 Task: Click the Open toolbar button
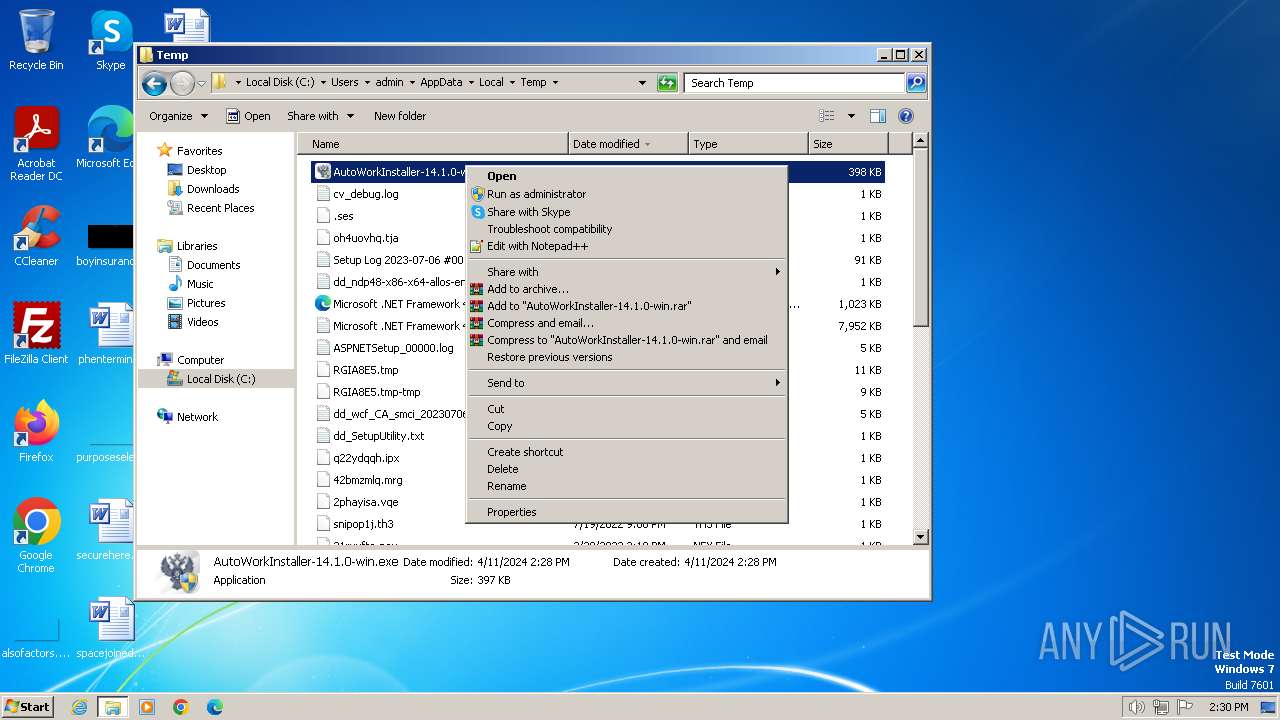tap(248, 116)
